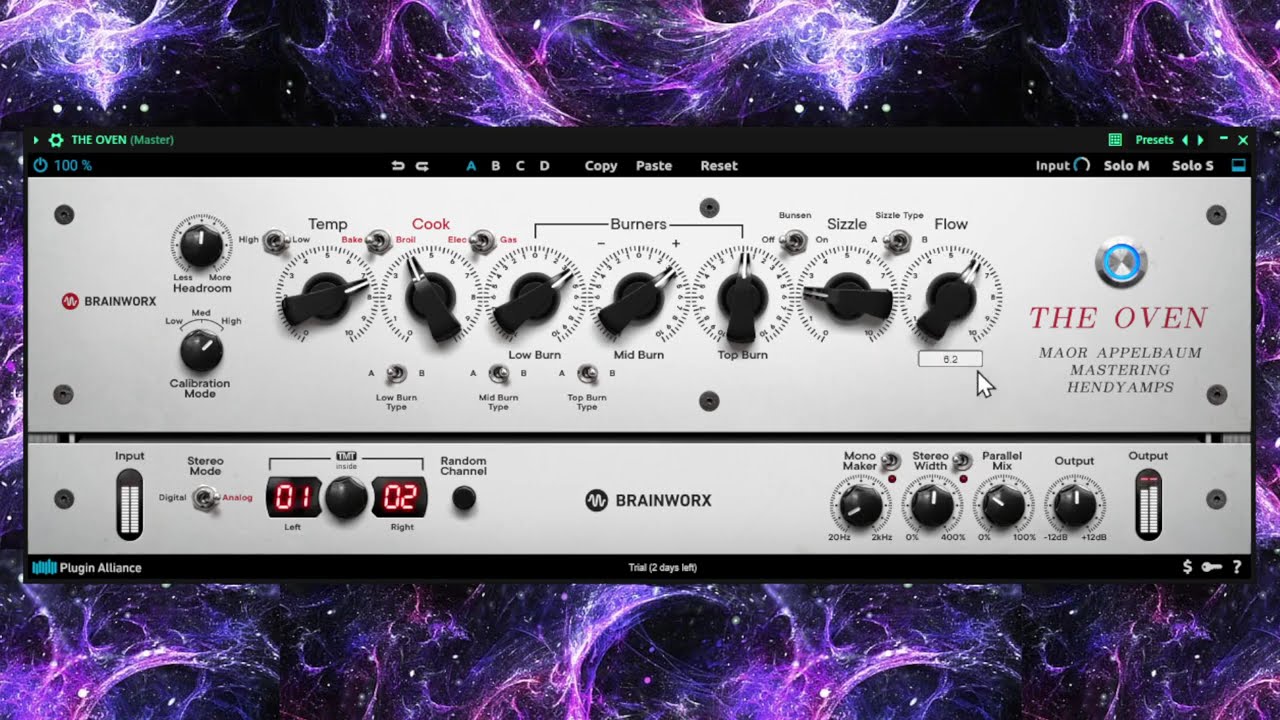Select settings bank D

click(545, 166)
